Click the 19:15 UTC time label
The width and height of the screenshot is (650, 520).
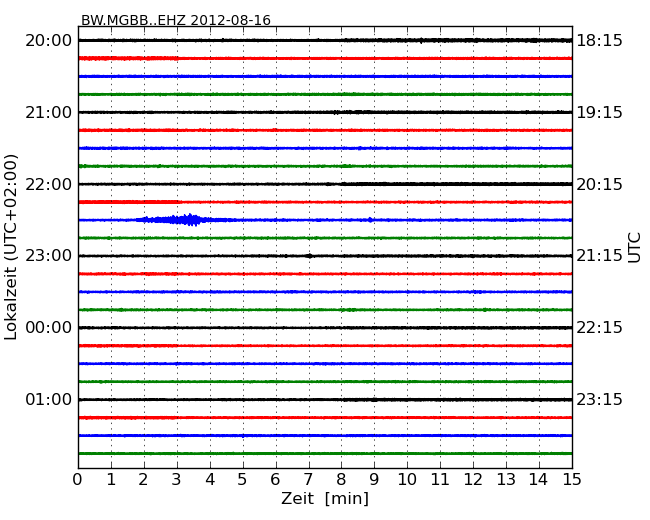[599, 112]
